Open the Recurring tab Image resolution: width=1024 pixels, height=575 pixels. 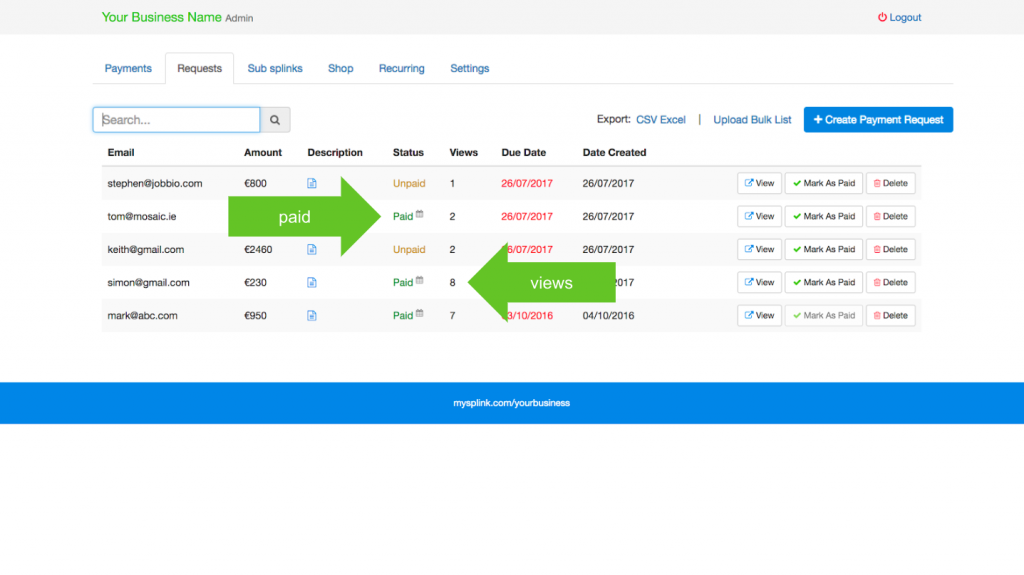(x=401, y=69)
